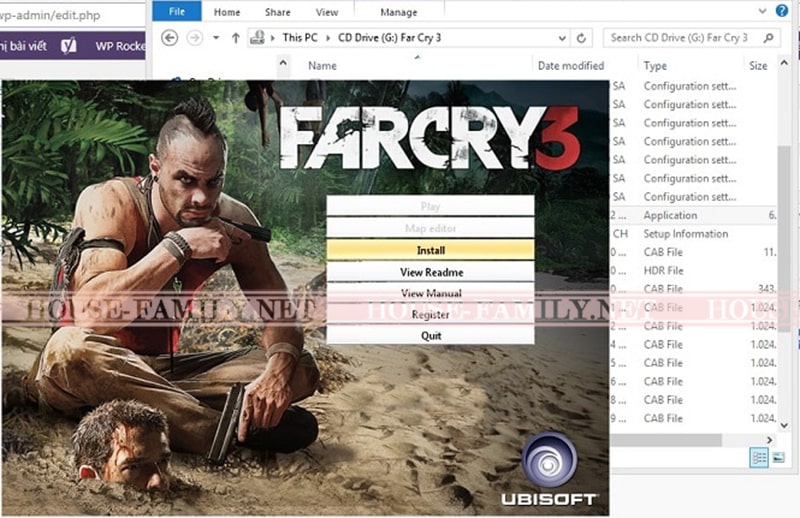Go back with Explorer back arrow

tap(169, 38)
